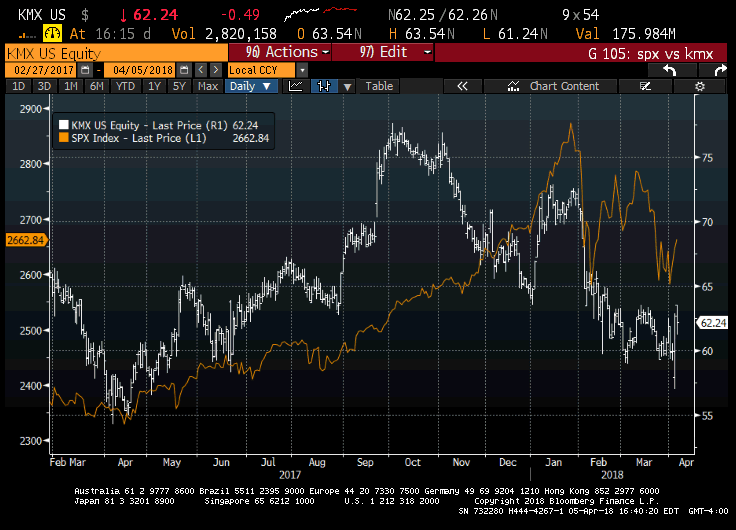Open annotation edit pencil tool
Image resolution: width=736 pixels, height=530 pixels.
tap(645, 86)
